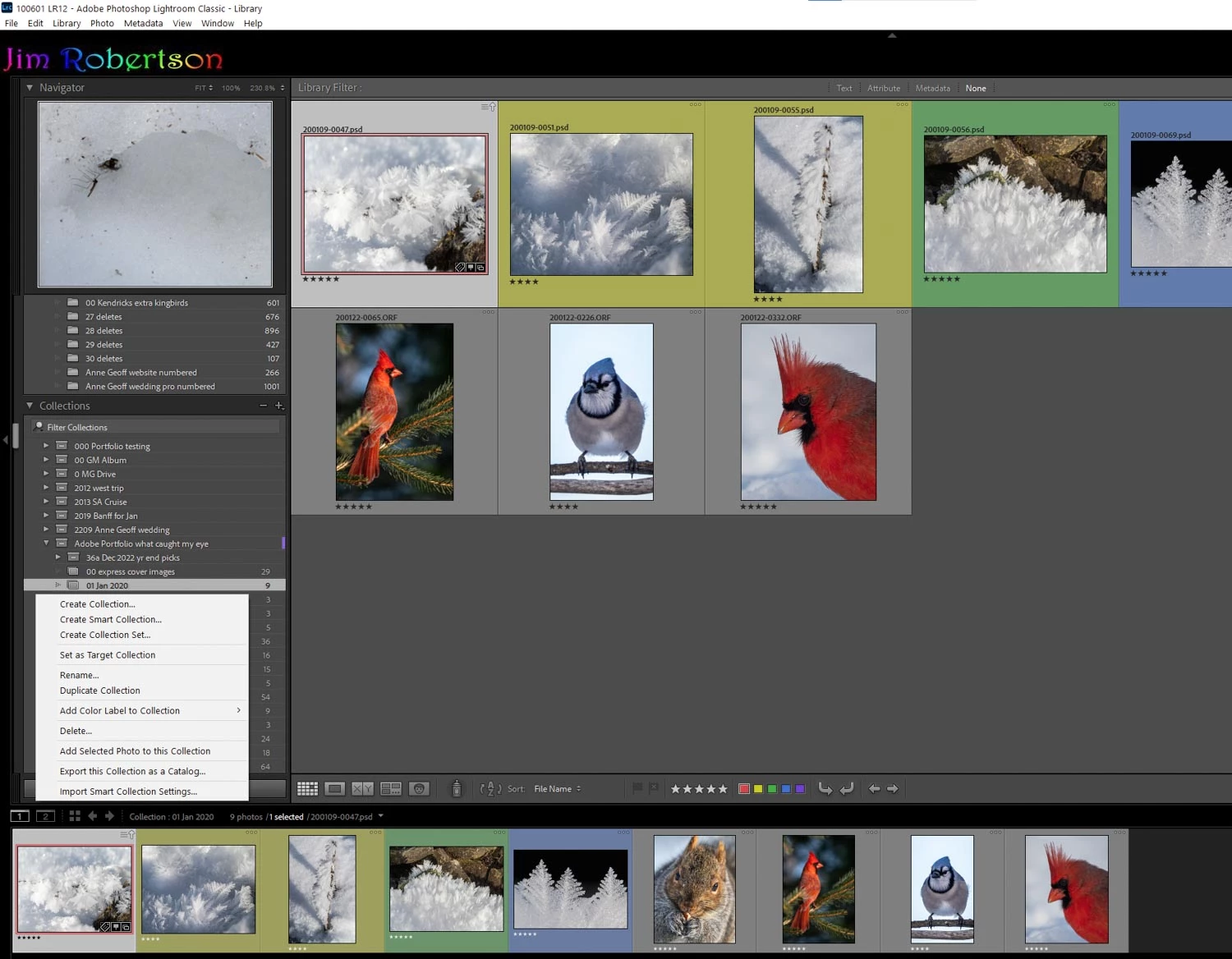
Task: Open main window display button 1
Action: [20, 816]
